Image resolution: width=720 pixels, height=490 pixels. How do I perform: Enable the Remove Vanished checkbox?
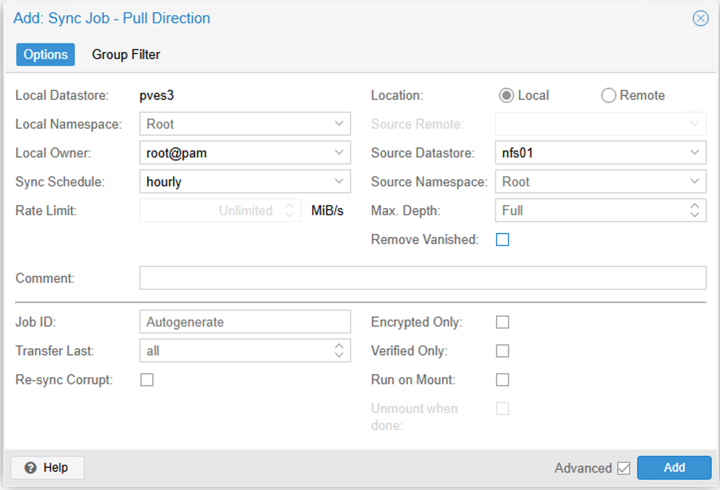pos(503,240)
